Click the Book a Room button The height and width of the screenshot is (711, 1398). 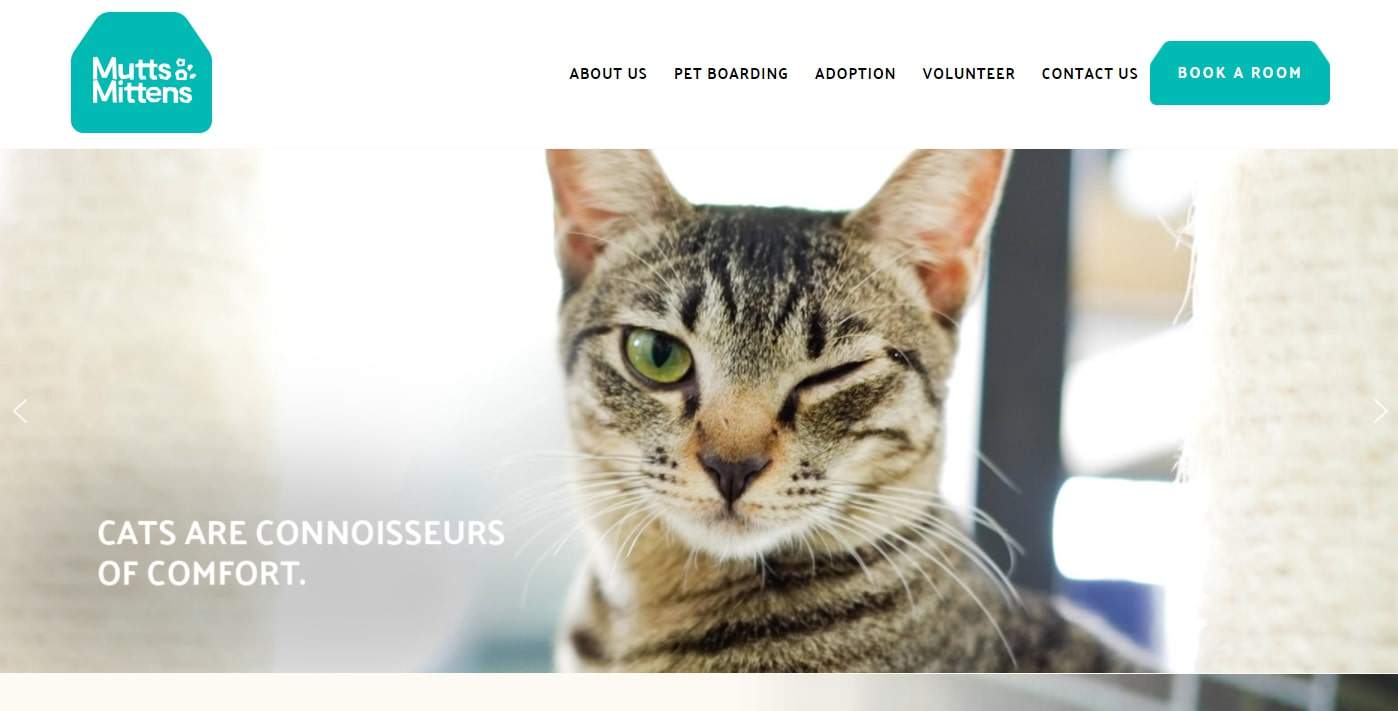tap(1240, 73)
